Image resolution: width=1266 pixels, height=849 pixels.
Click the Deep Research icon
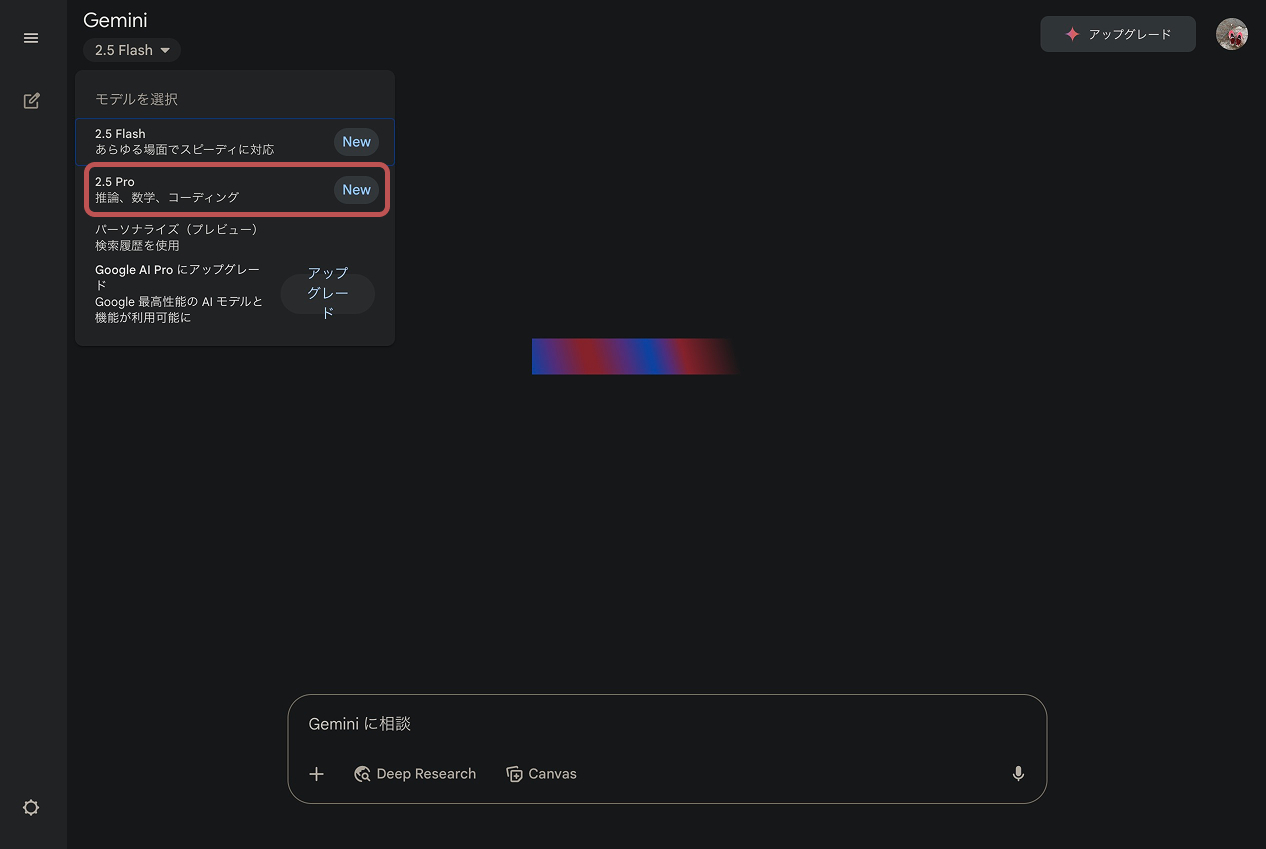[363, 774]
